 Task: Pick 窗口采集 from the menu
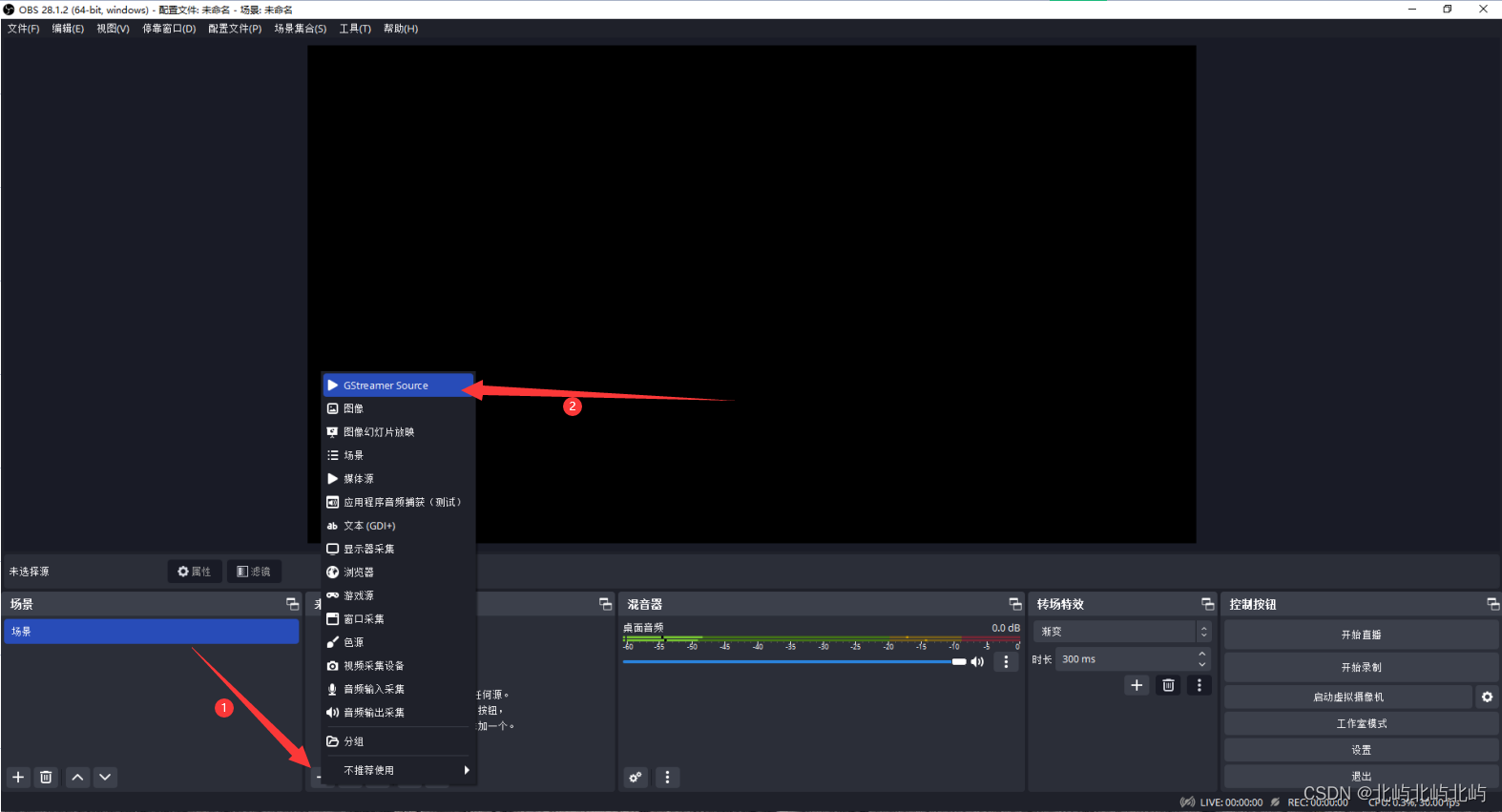pos(398,619)
